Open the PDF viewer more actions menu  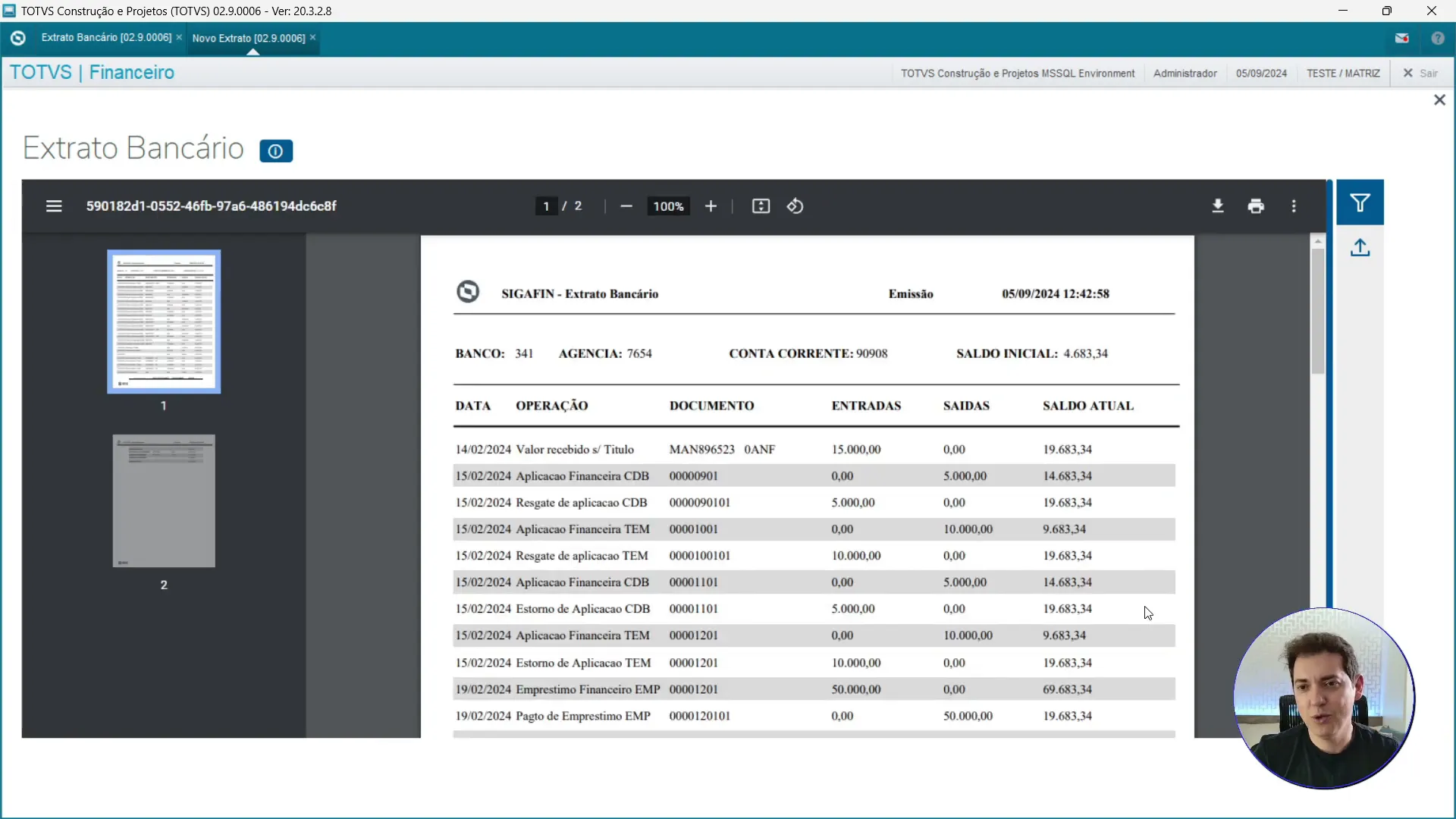tap(1294, 206)
